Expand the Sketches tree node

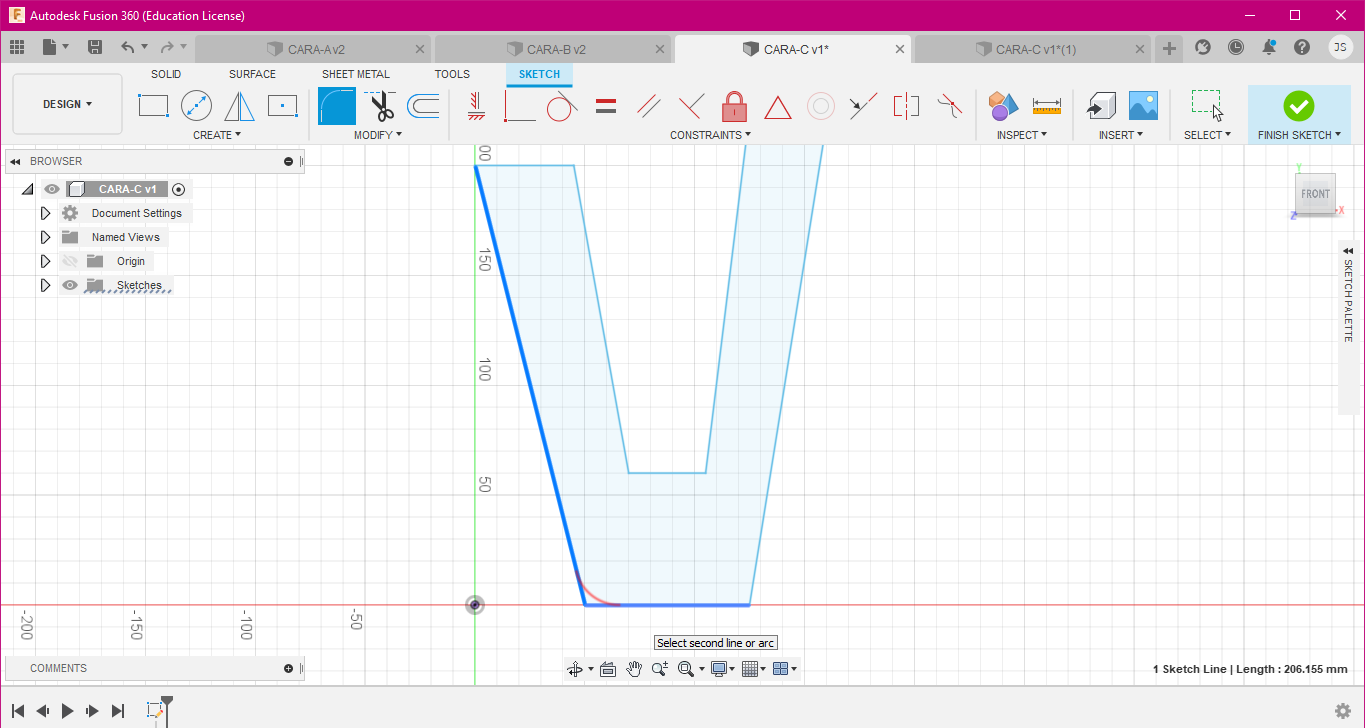(45, 285)
